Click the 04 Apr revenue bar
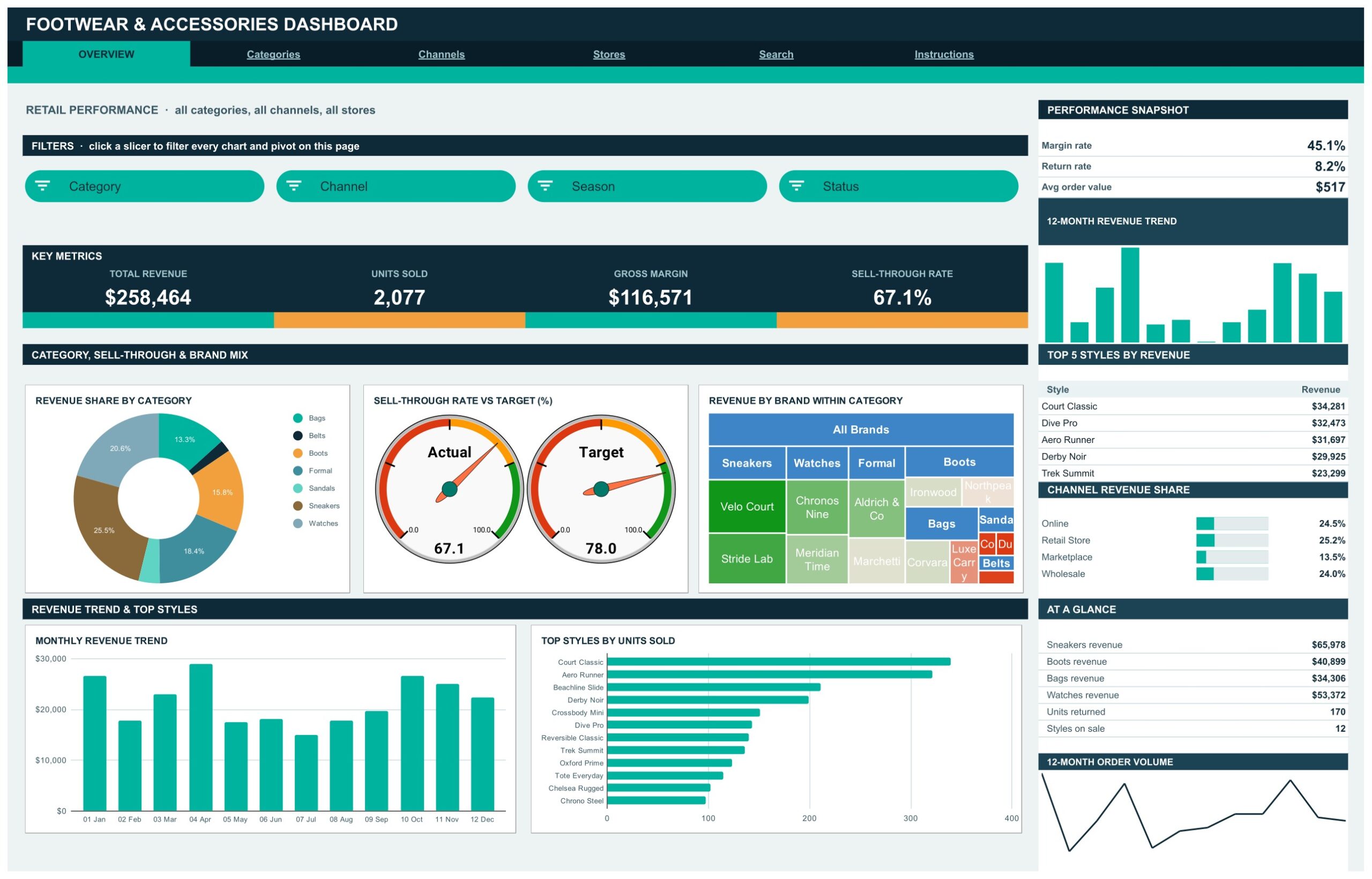1372x879 pixels. coord(201,737)
